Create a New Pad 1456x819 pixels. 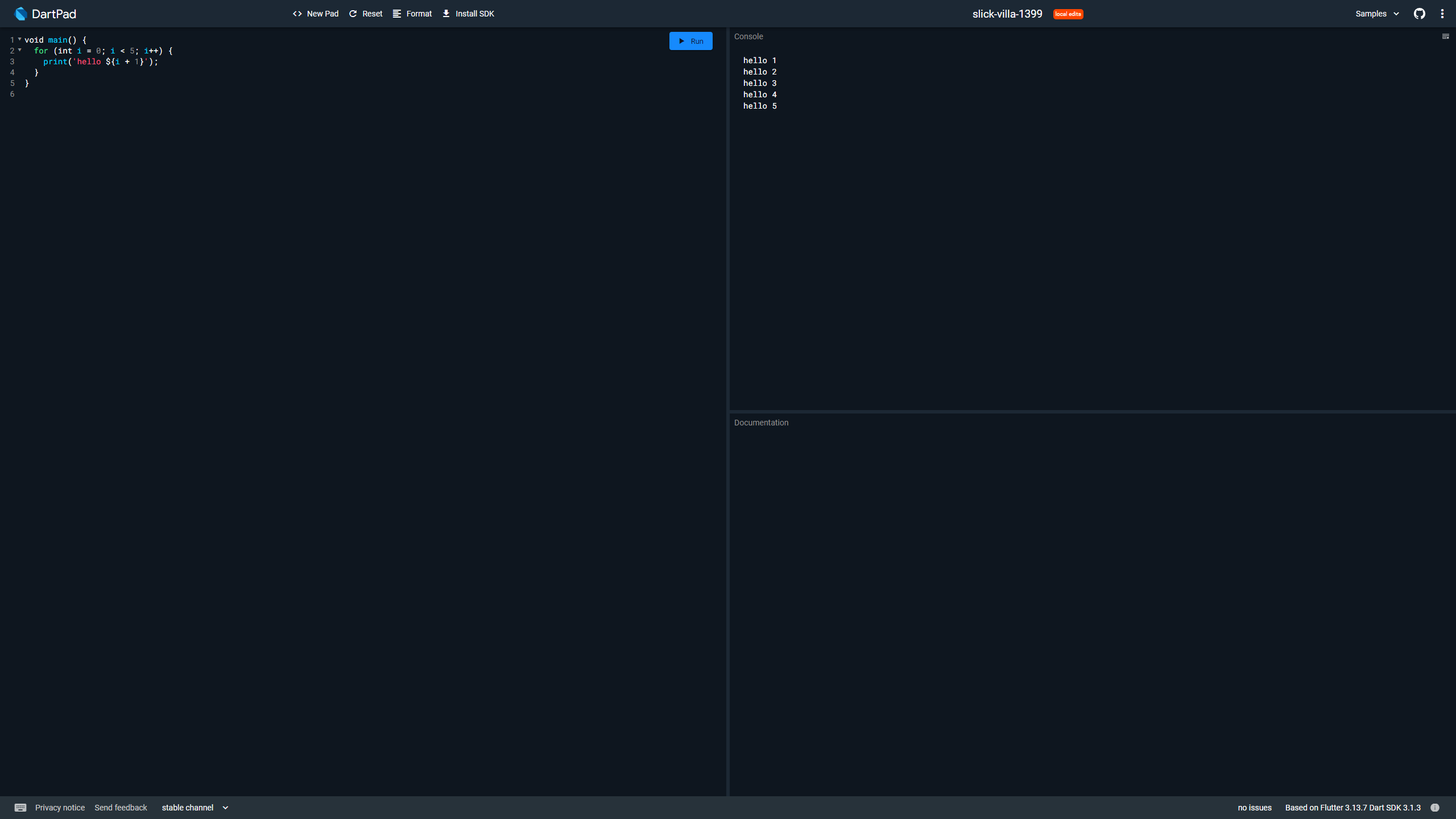click(316, 14)
